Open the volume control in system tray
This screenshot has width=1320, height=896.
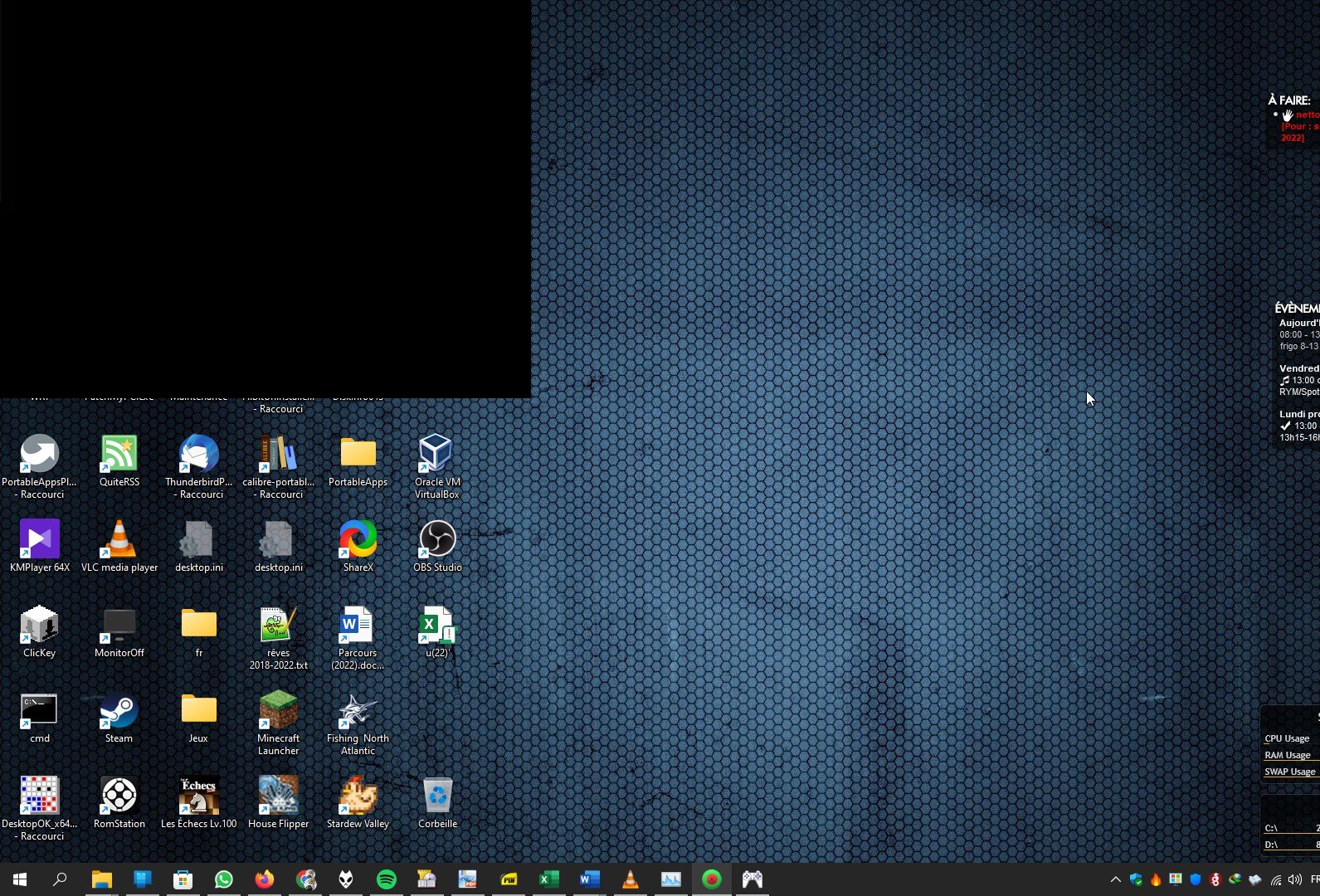coord(1295,879)
